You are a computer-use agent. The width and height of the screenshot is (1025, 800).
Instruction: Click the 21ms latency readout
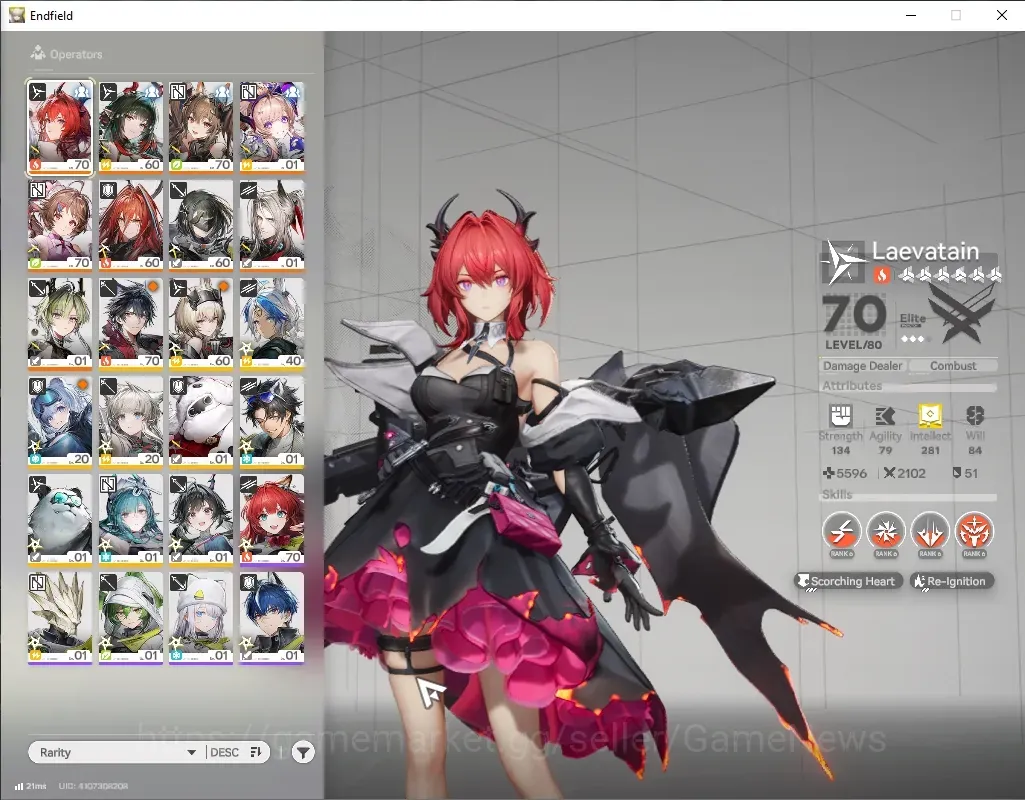pos(37,786)
